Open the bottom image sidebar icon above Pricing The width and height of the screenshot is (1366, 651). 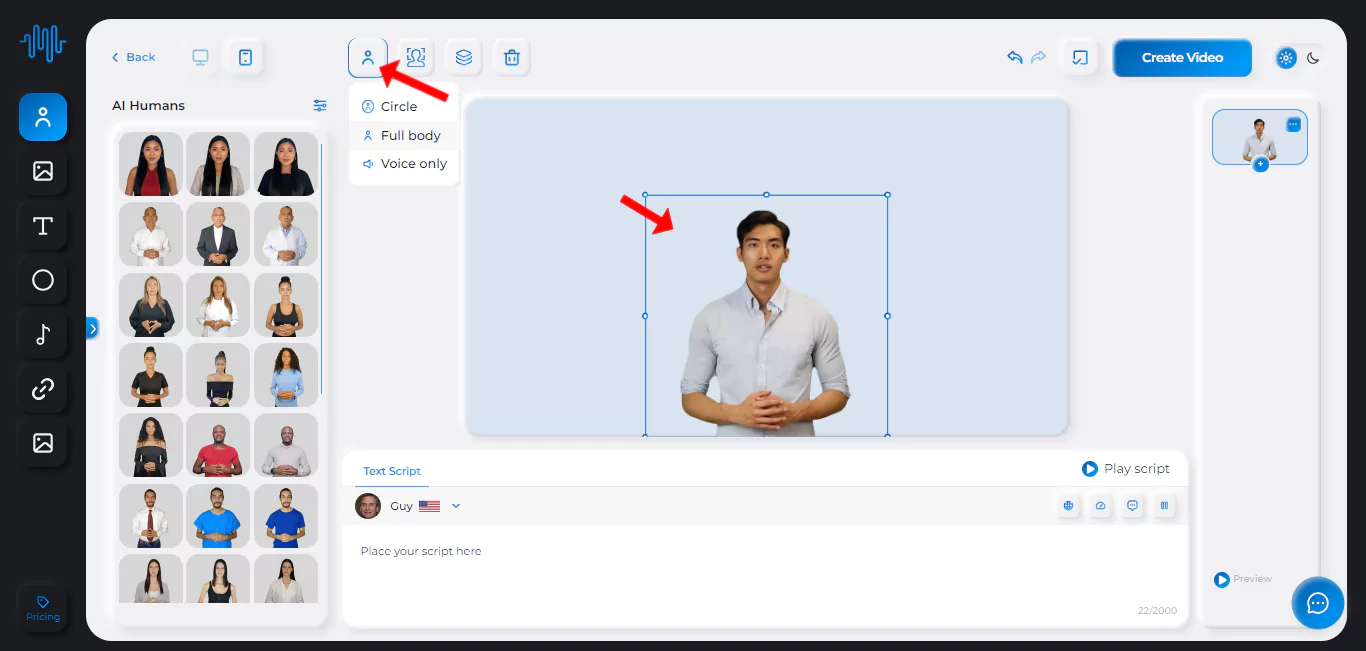(43, 442)
